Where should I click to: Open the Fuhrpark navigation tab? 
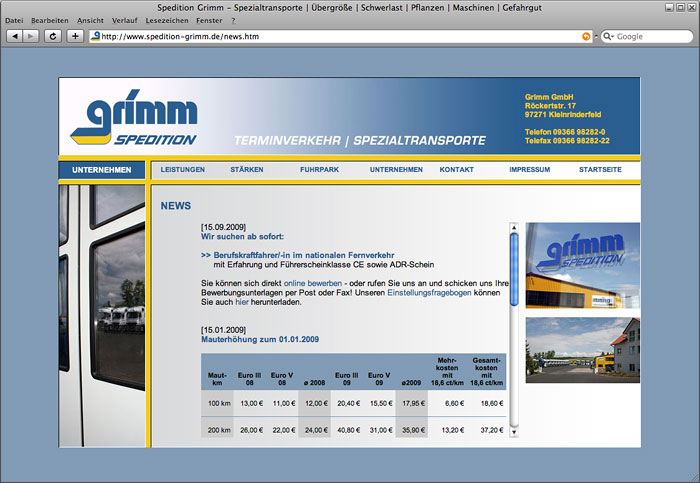pyautogui.click(x=319, y=170)
